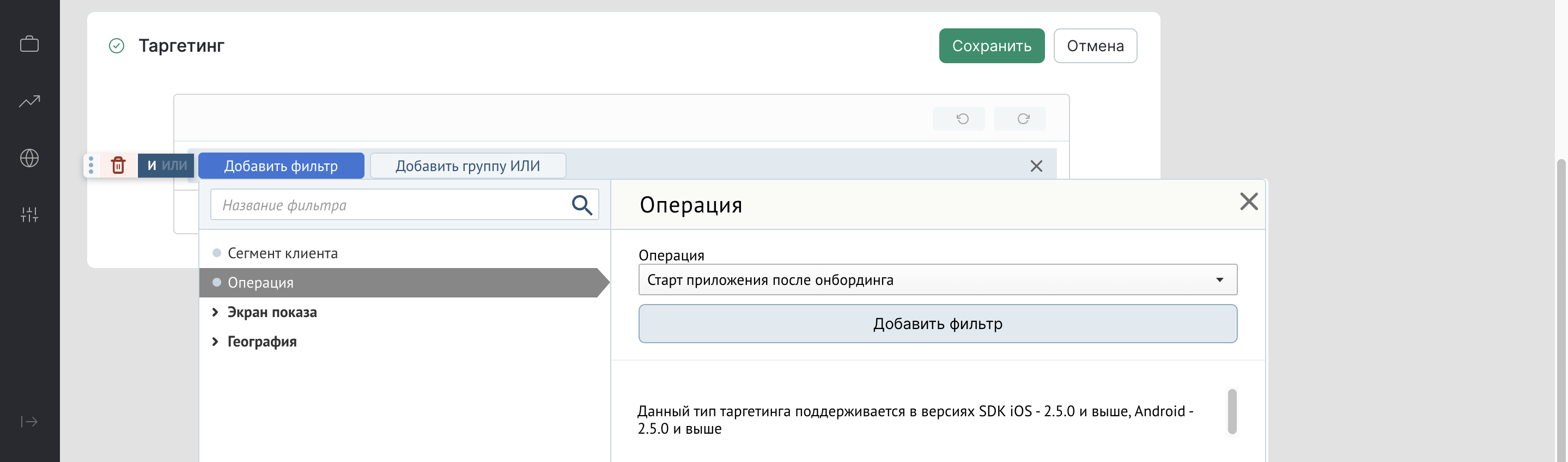
Task: Click the Отмена button
Action: (1095, 46)
